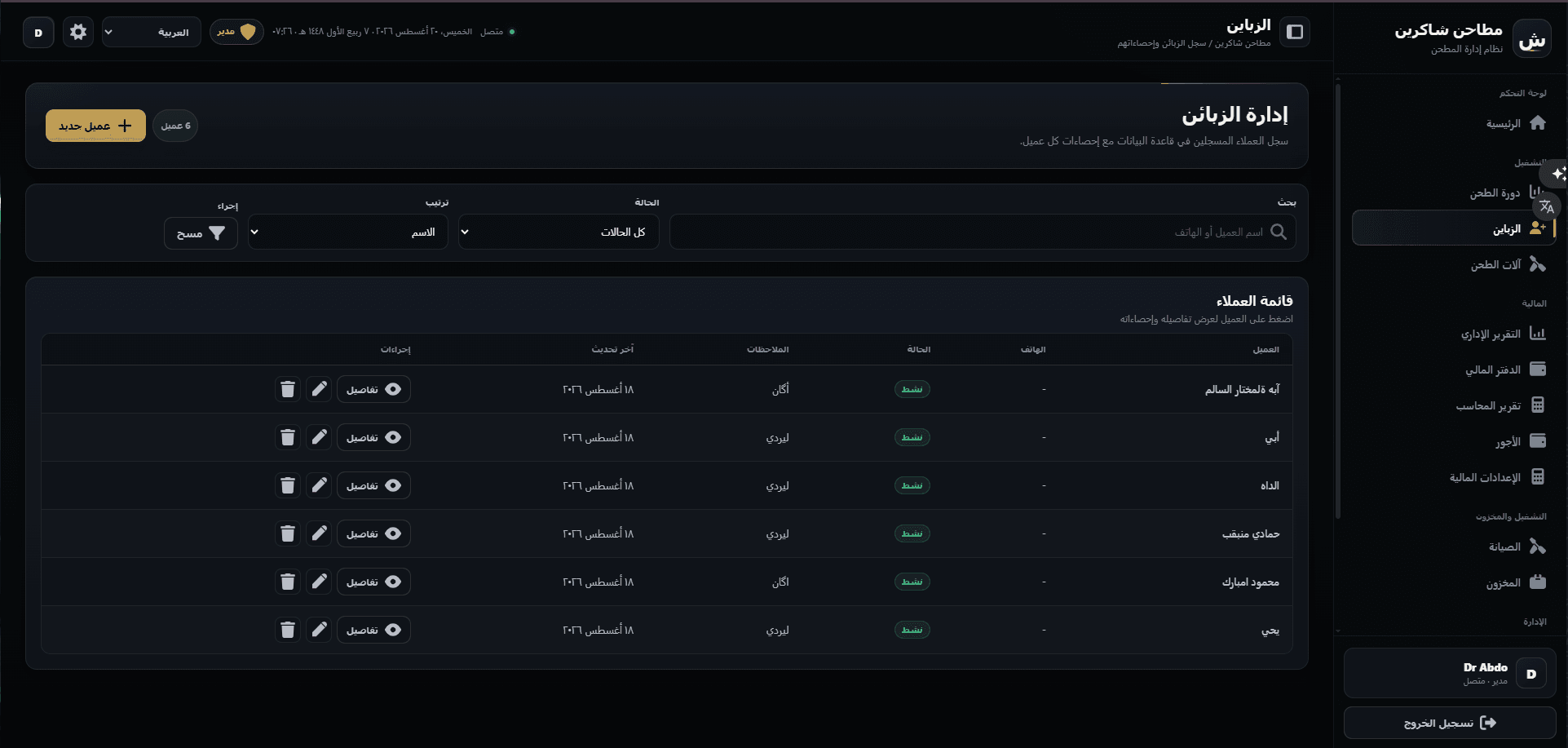Click the آخر تحديث column header
1568x748 pixels.
pos(612,349)
